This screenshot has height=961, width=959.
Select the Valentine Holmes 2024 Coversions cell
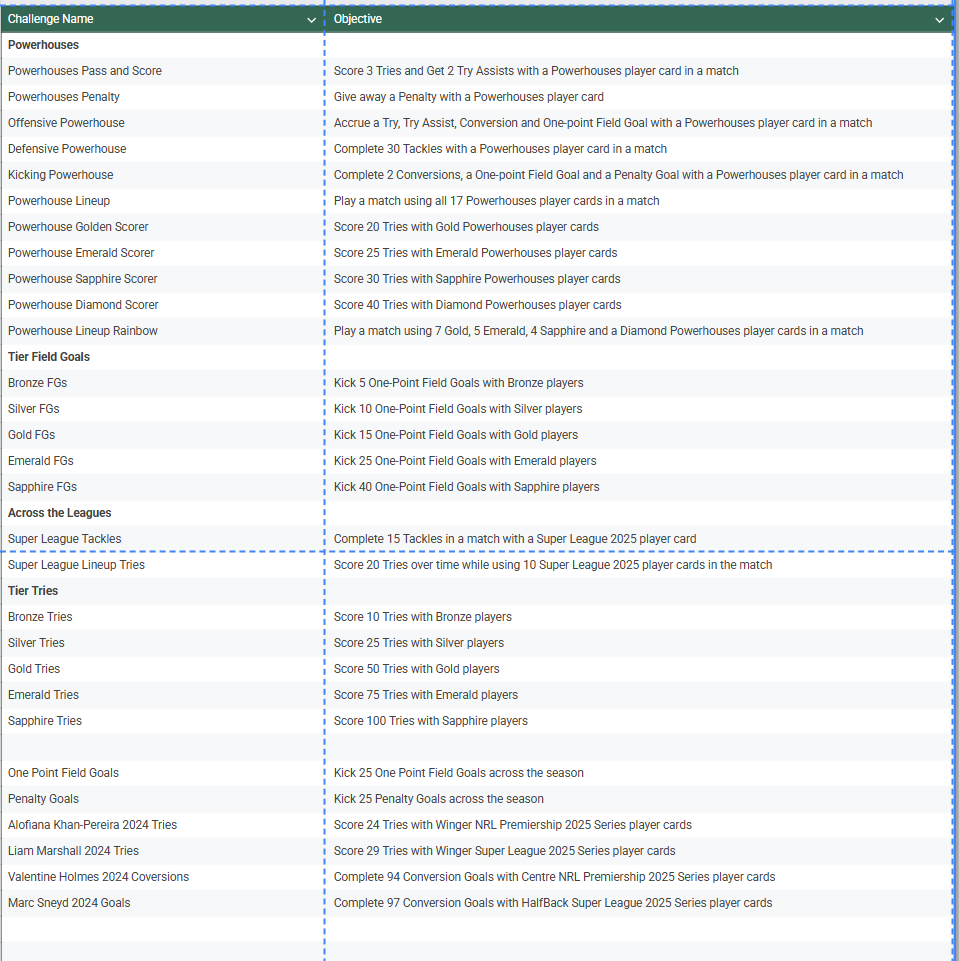point(98,877)
